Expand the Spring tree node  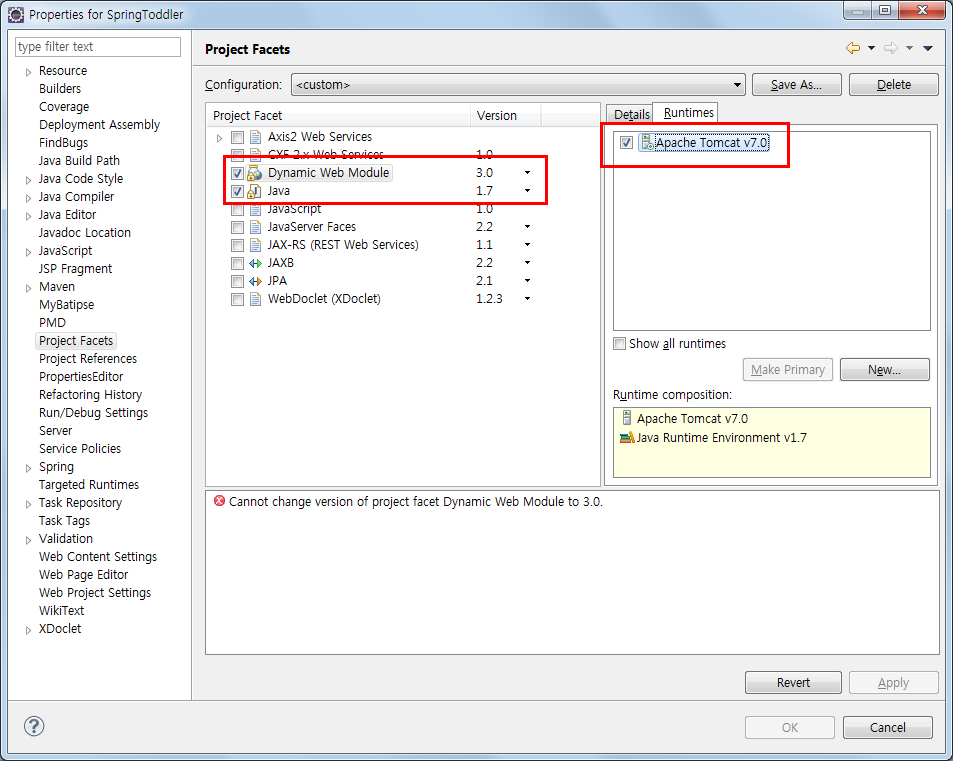pyautogui.click(x=28, y=469)
